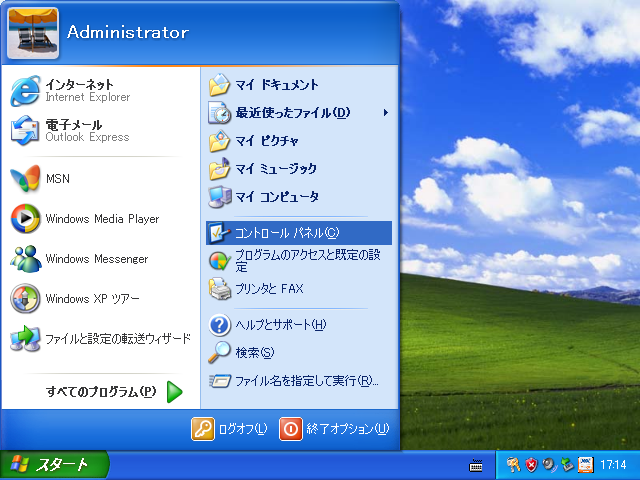Open the ファイルと設定の転送ウィザード icon
This screenshot has width=640, height=480.
[25, 339]
